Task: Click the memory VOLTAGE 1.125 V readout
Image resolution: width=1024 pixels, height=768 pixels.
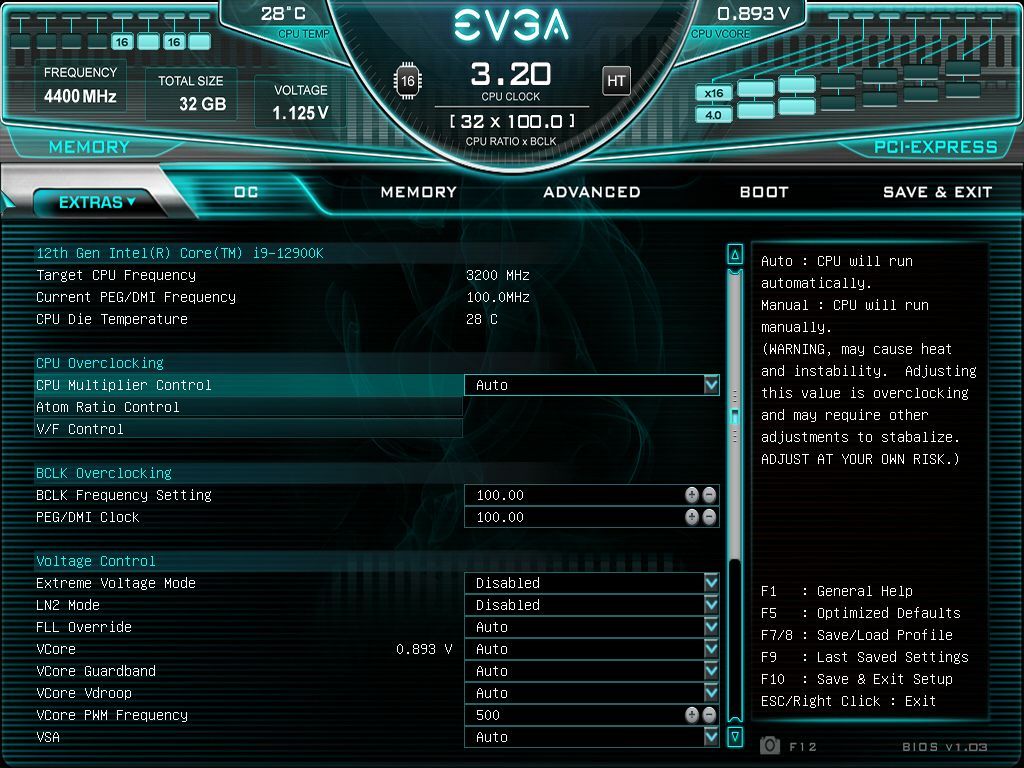Action: pos(300,103)
